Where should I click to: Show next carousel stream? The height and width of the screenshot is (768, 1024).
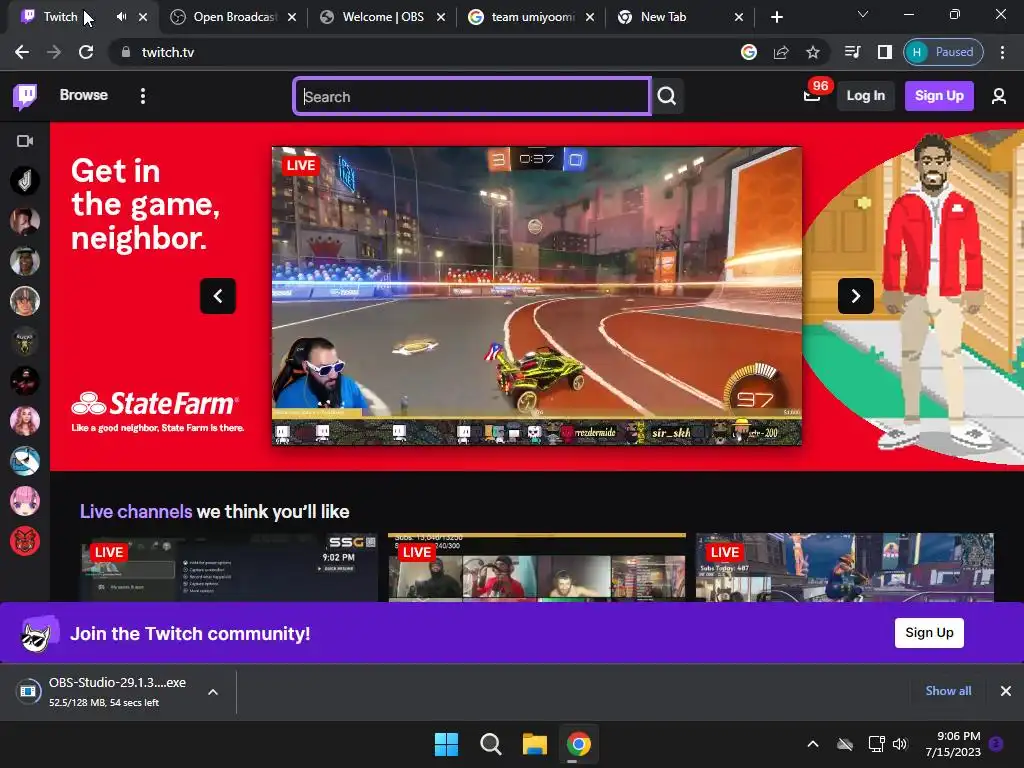pyautogui.click(x=856, y=296)
